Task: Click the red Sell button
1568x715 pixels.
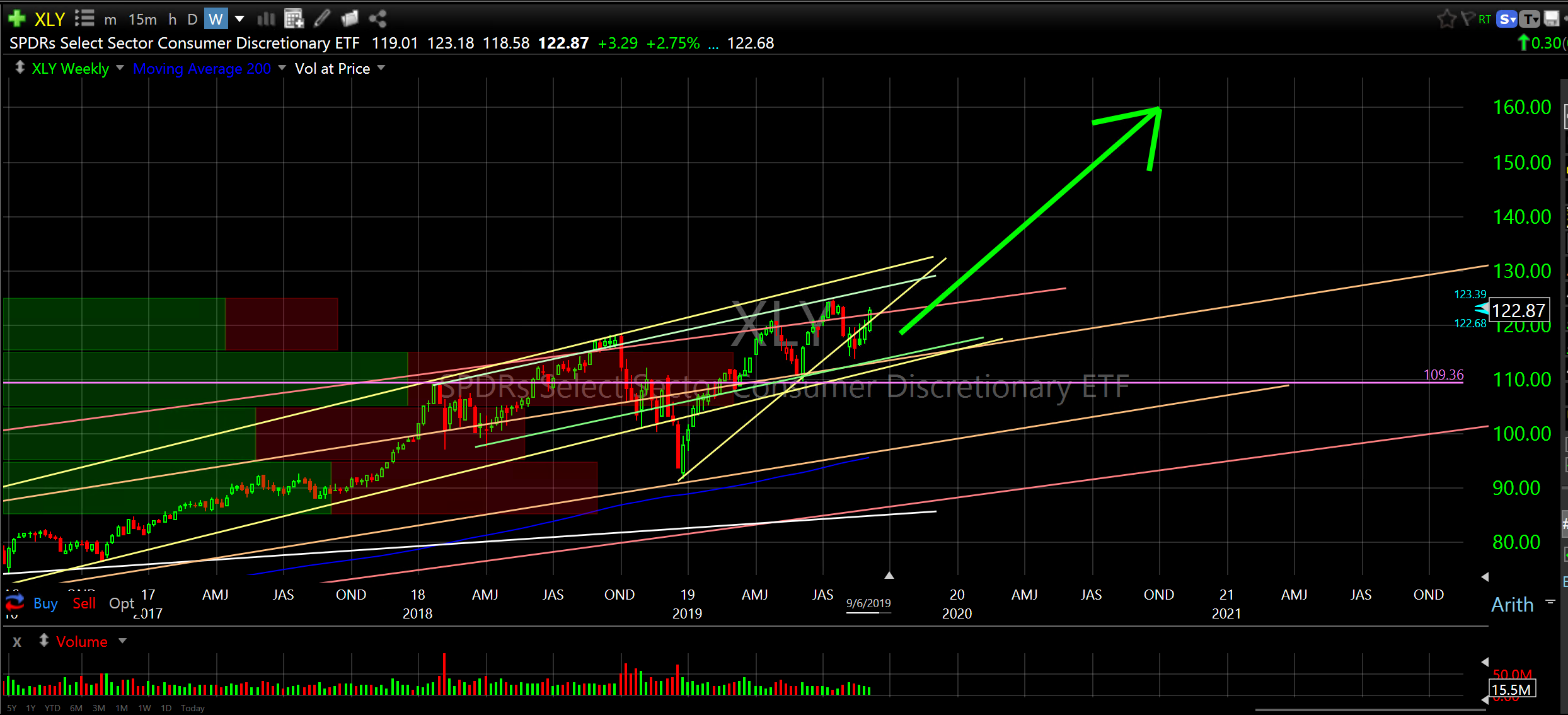Action: tap(84, 603)
